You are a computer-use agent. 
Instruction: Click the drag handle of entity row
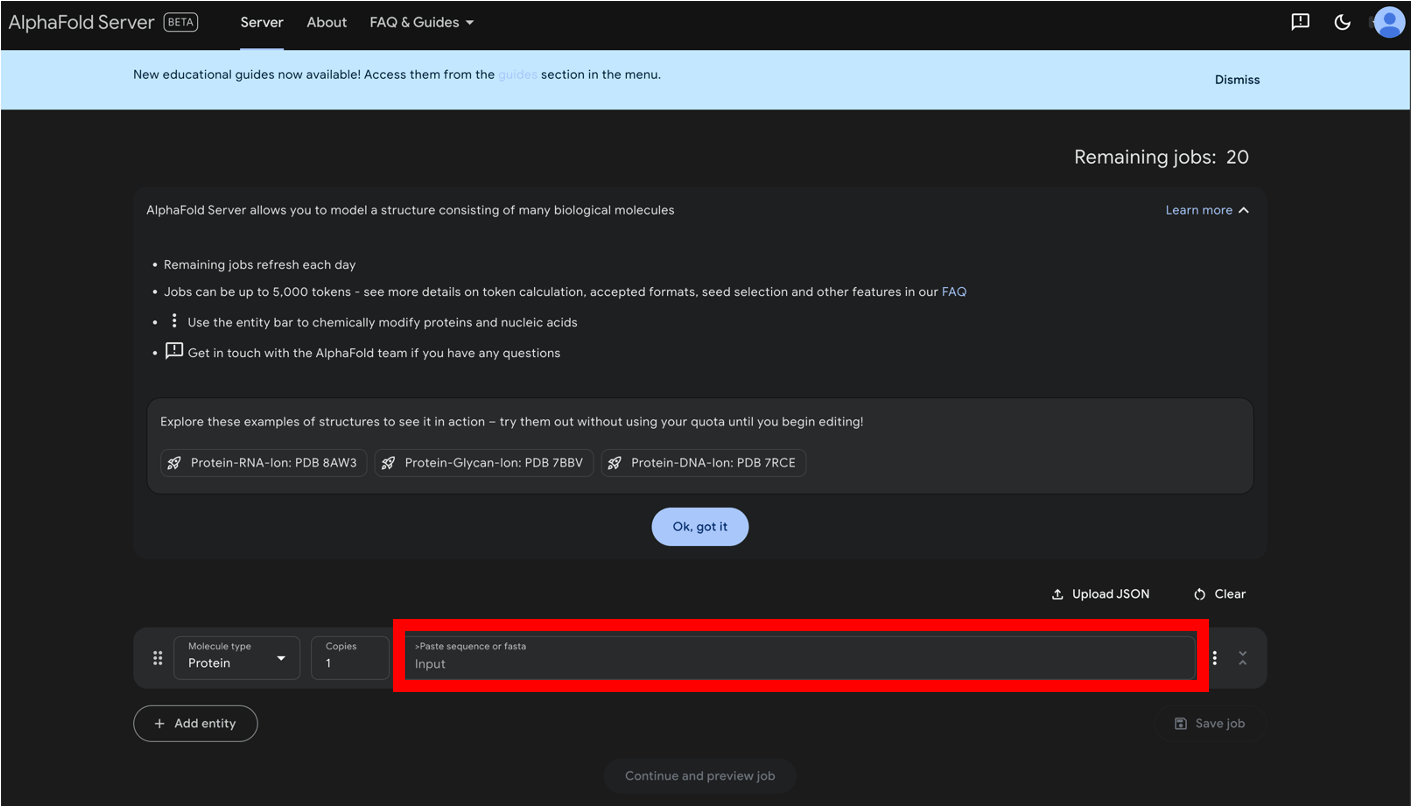(157, 658)
